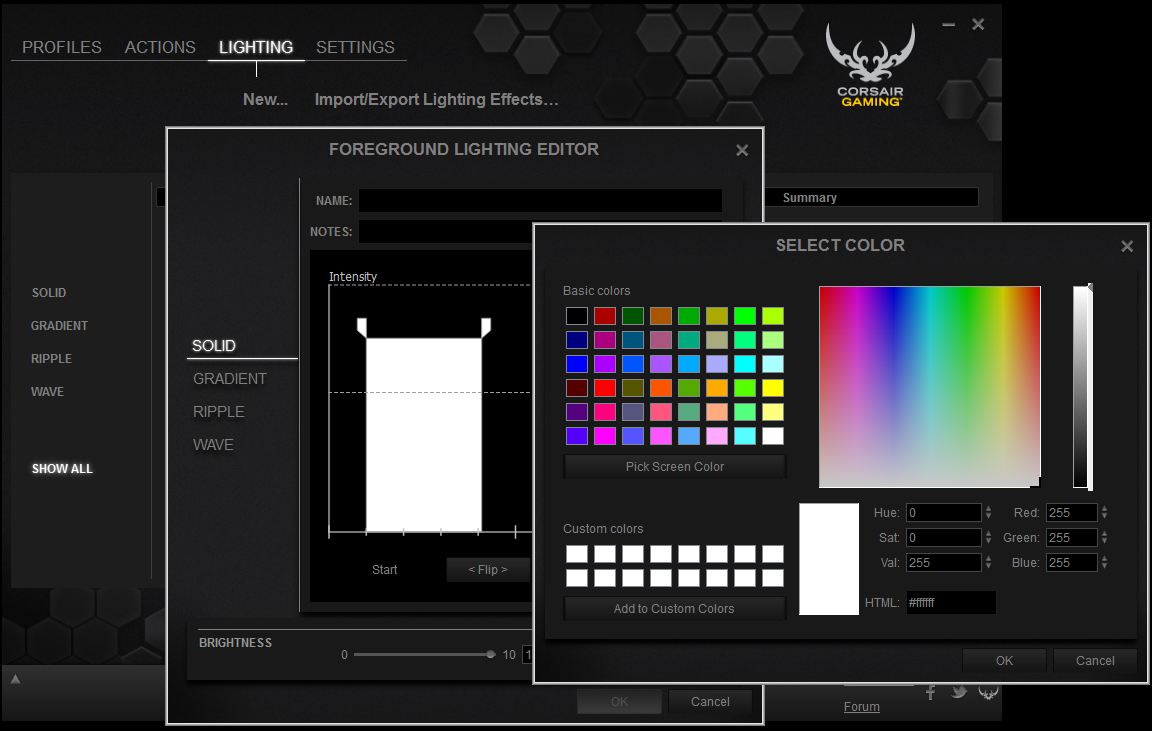This screenshot has width=1152, height=731.
Task: Pick the pure red basic color swatch
Action: coord(605,387)
